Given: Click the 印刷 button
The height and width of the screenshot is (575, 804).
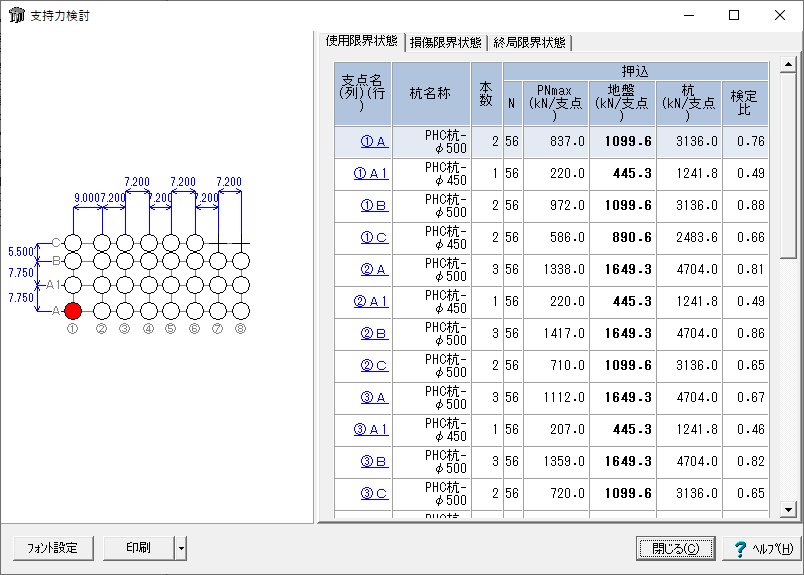Looking at the screenshot, I should [x=138, y=548].
